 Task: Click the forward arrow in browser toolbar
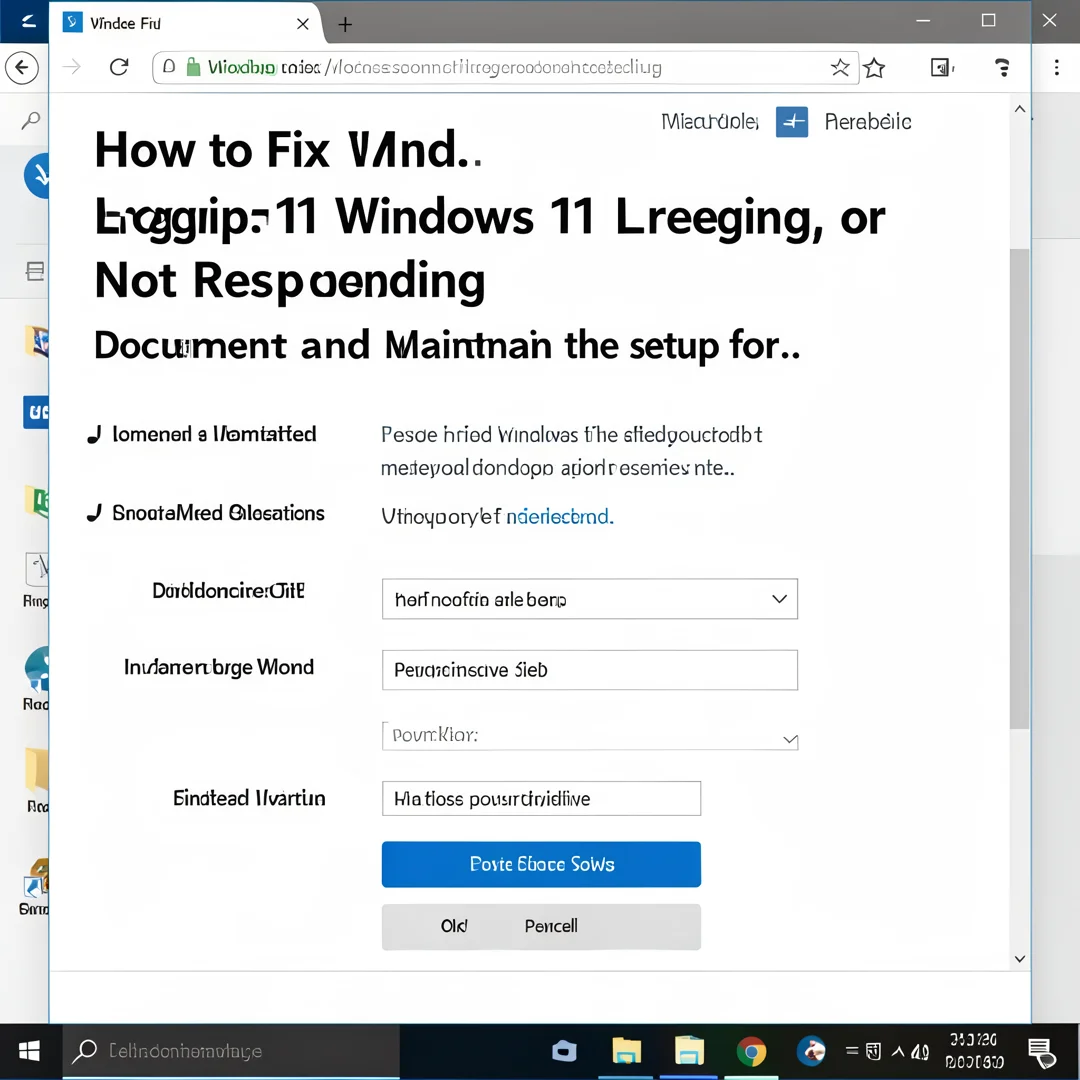(x=72, y=67)
